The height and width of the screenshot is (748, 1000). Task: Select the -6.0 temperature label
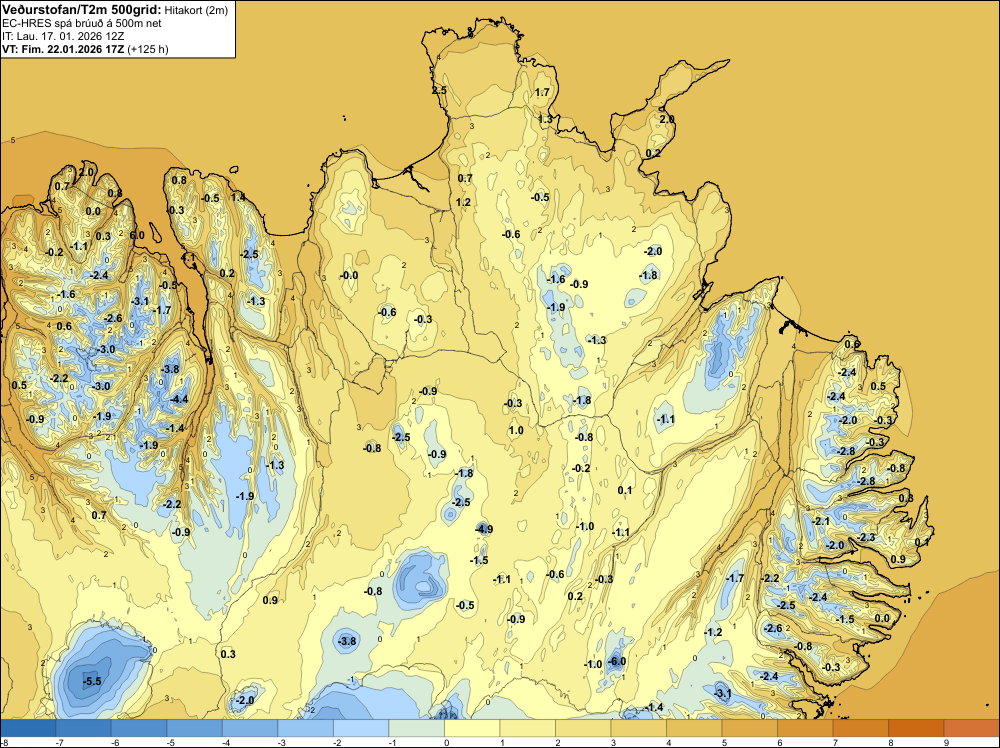617,661
